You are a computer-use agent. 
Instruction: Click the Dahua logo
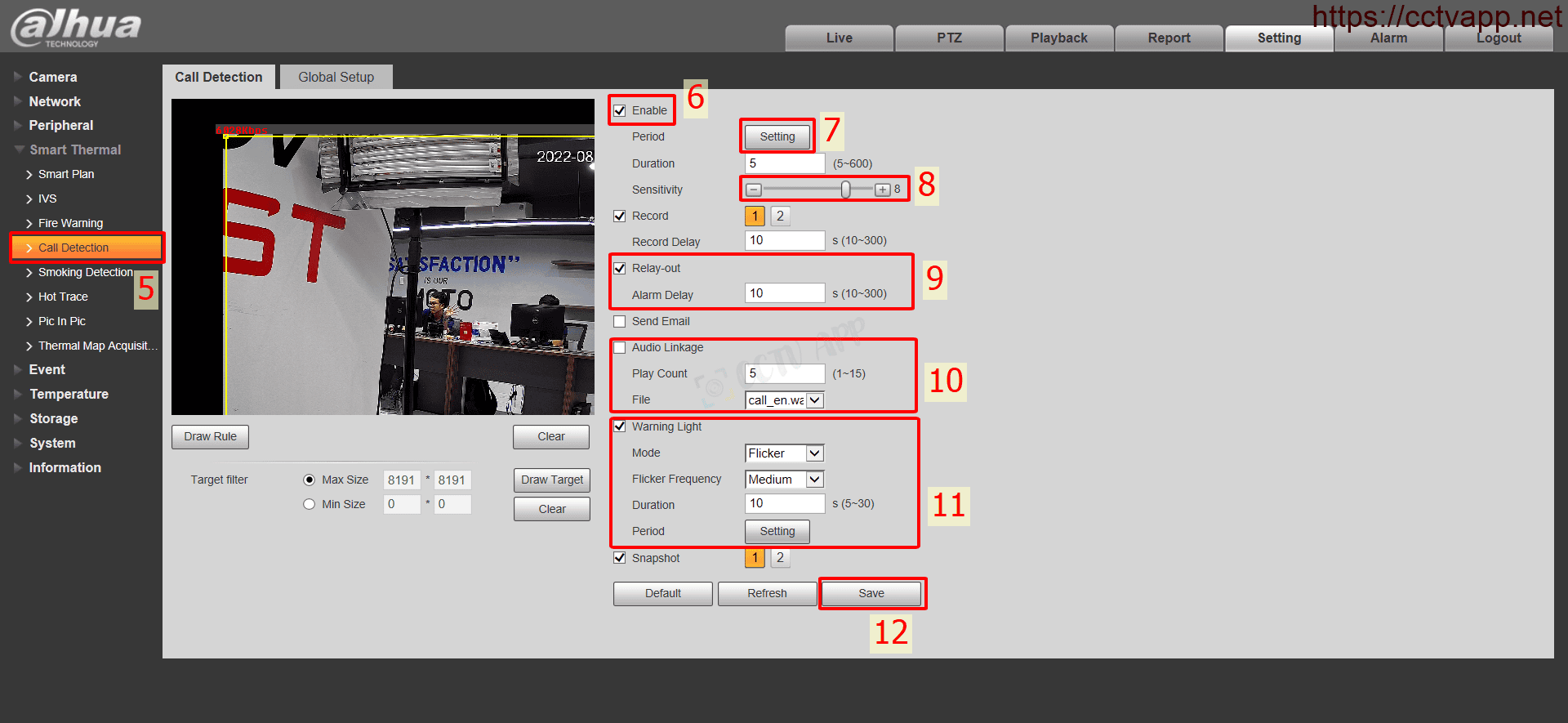[x=75, y=27]
